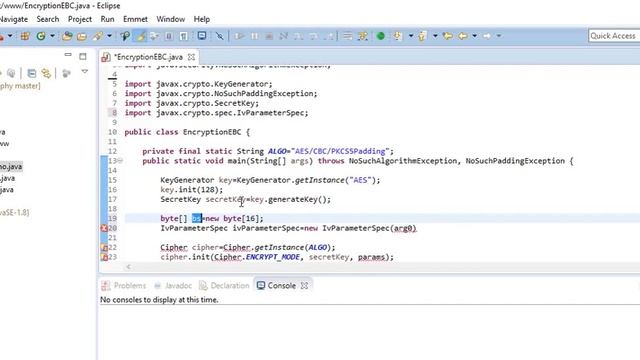The height and width of the screenshot is (360, 640).
Task: Click Collapse All in Package Explorer
Action: [x=31, y=73]
